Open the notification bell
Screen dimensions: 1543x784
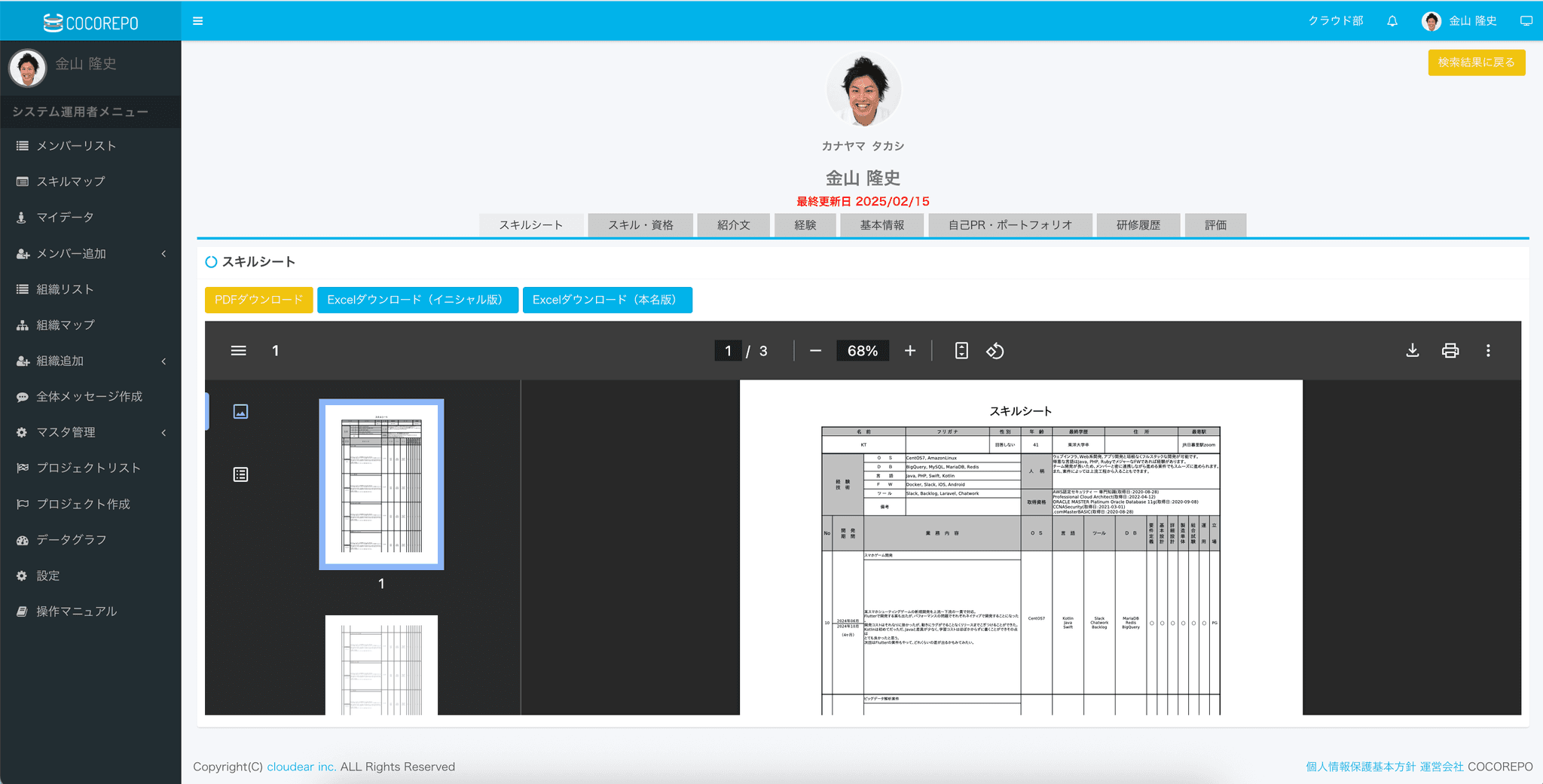pos(1392,21)
